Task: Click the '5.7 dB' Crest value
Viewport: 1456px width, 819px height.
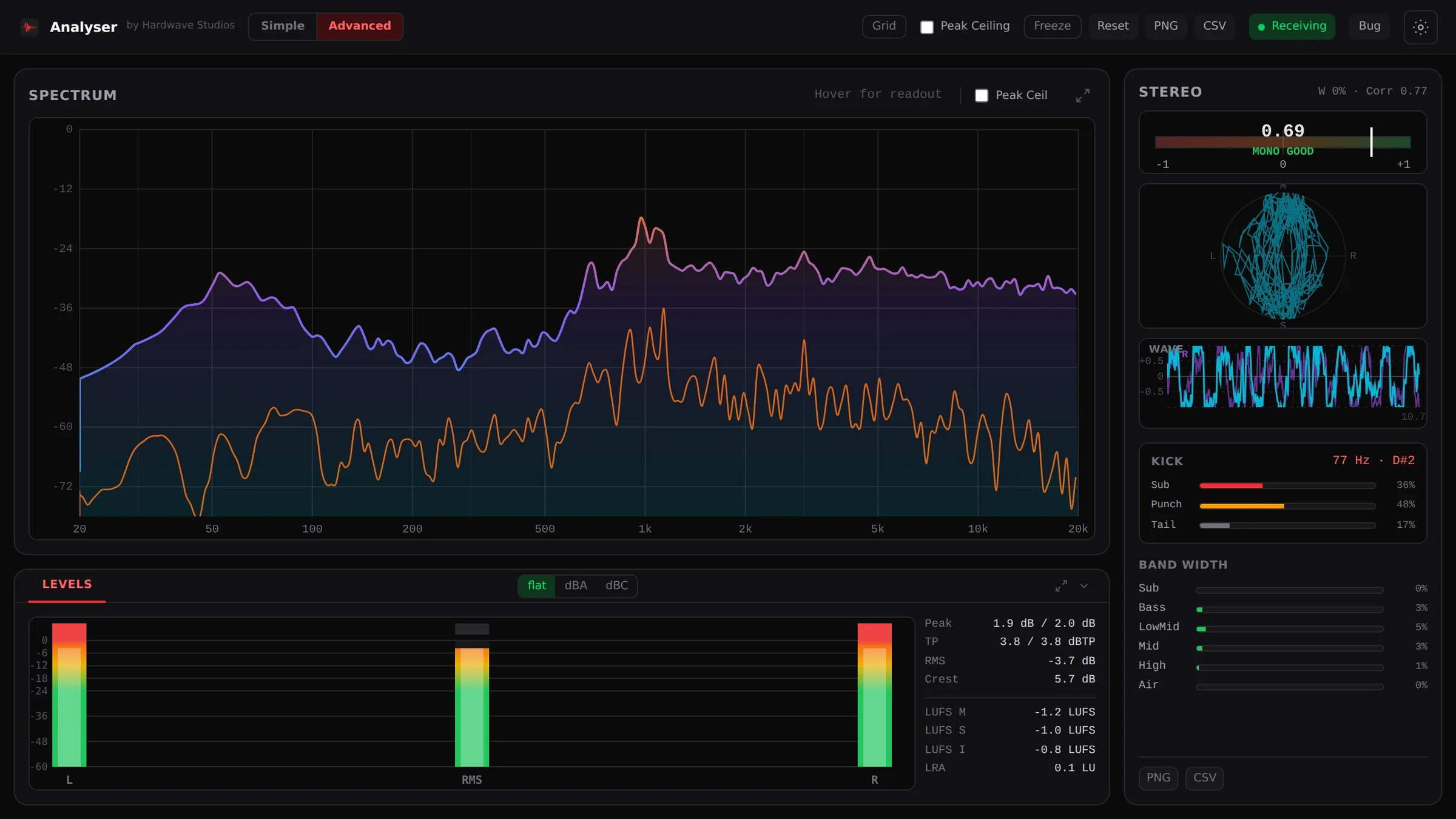Action: pos(1074,679)
